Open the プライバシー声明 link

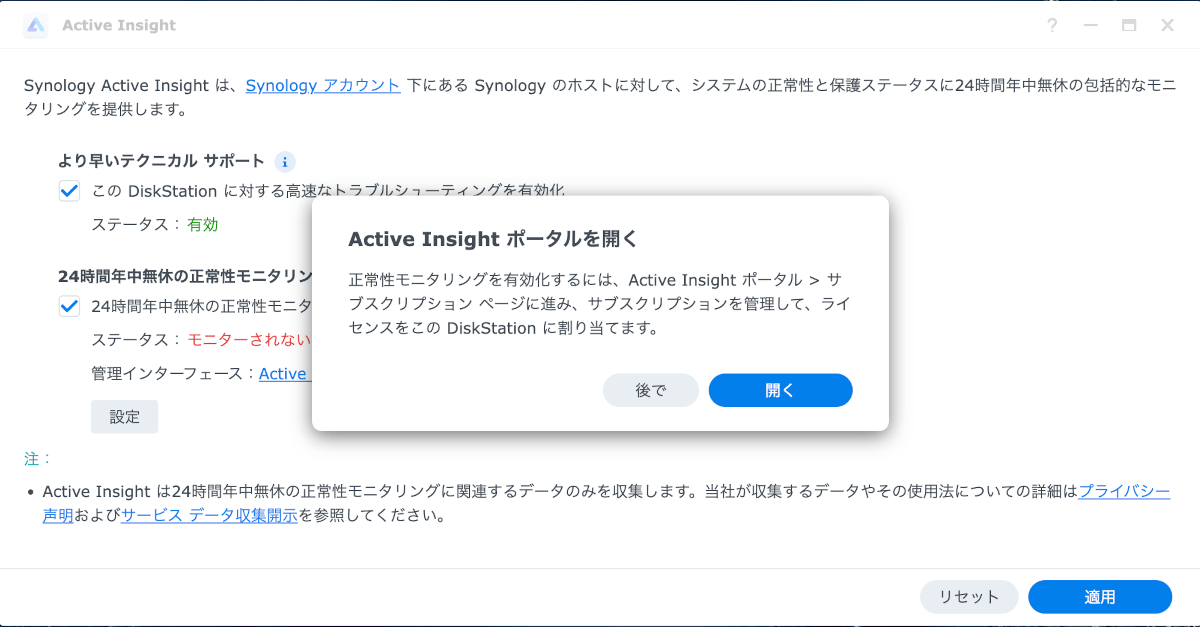(x=1124, y=491)
